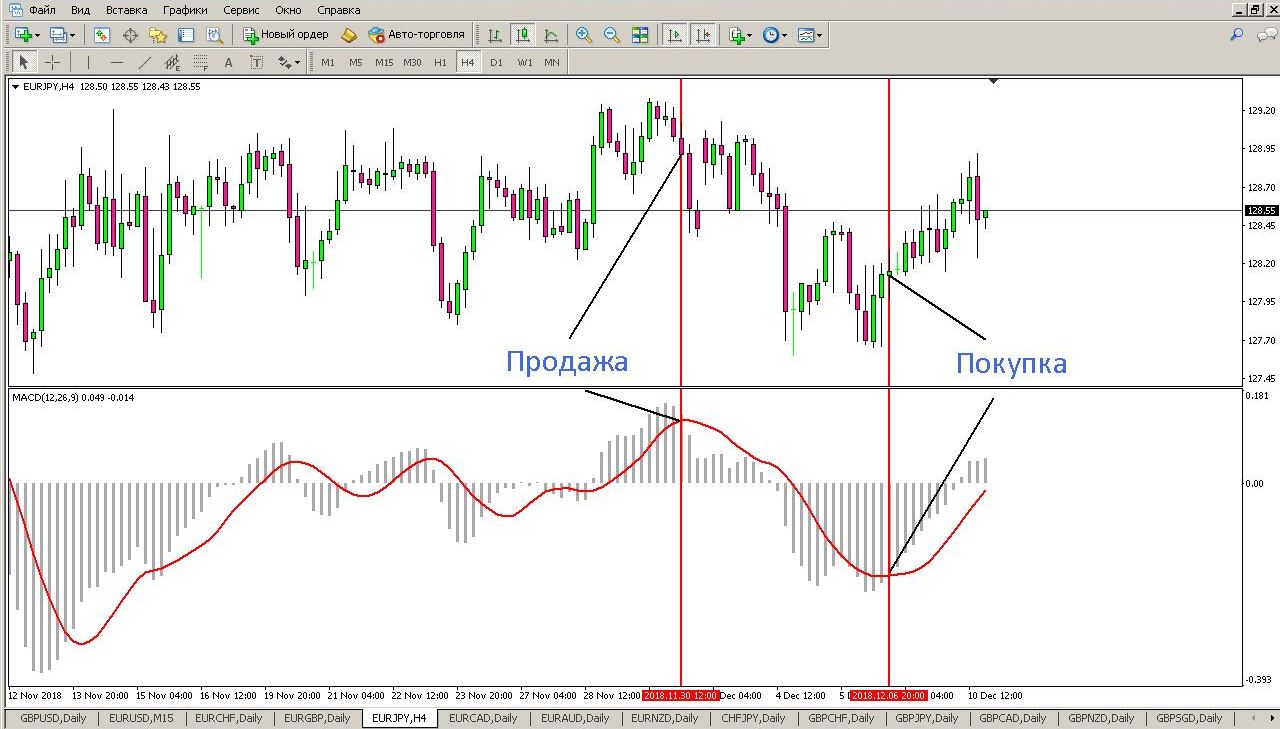Tile windows icon next to zoom out
1280x729 pixels.
pyautogui.click(x=640, y=35)
